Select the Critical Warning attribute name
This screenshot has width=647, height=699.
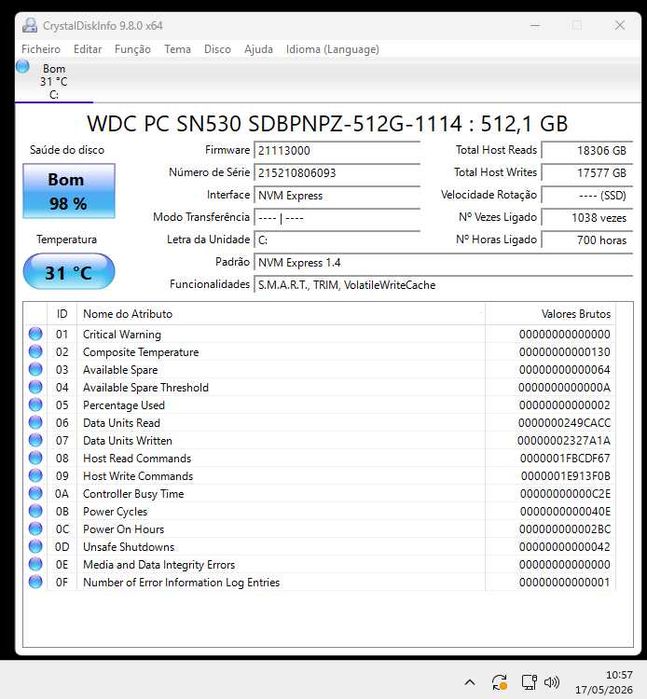coord(122,334)
